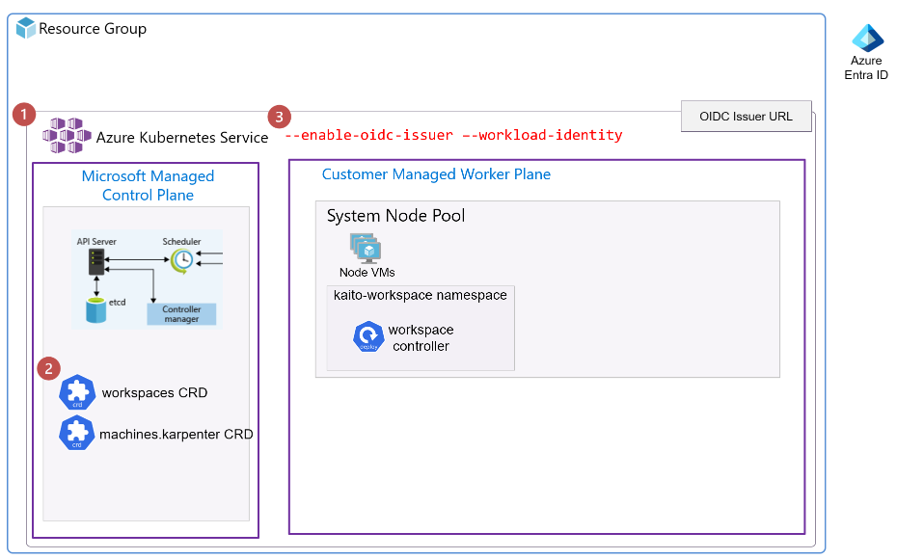The height and width of the screenshot is (559, 897).
Task: Click the Resource Group cube icon
Action: click(x=26, y=28)
